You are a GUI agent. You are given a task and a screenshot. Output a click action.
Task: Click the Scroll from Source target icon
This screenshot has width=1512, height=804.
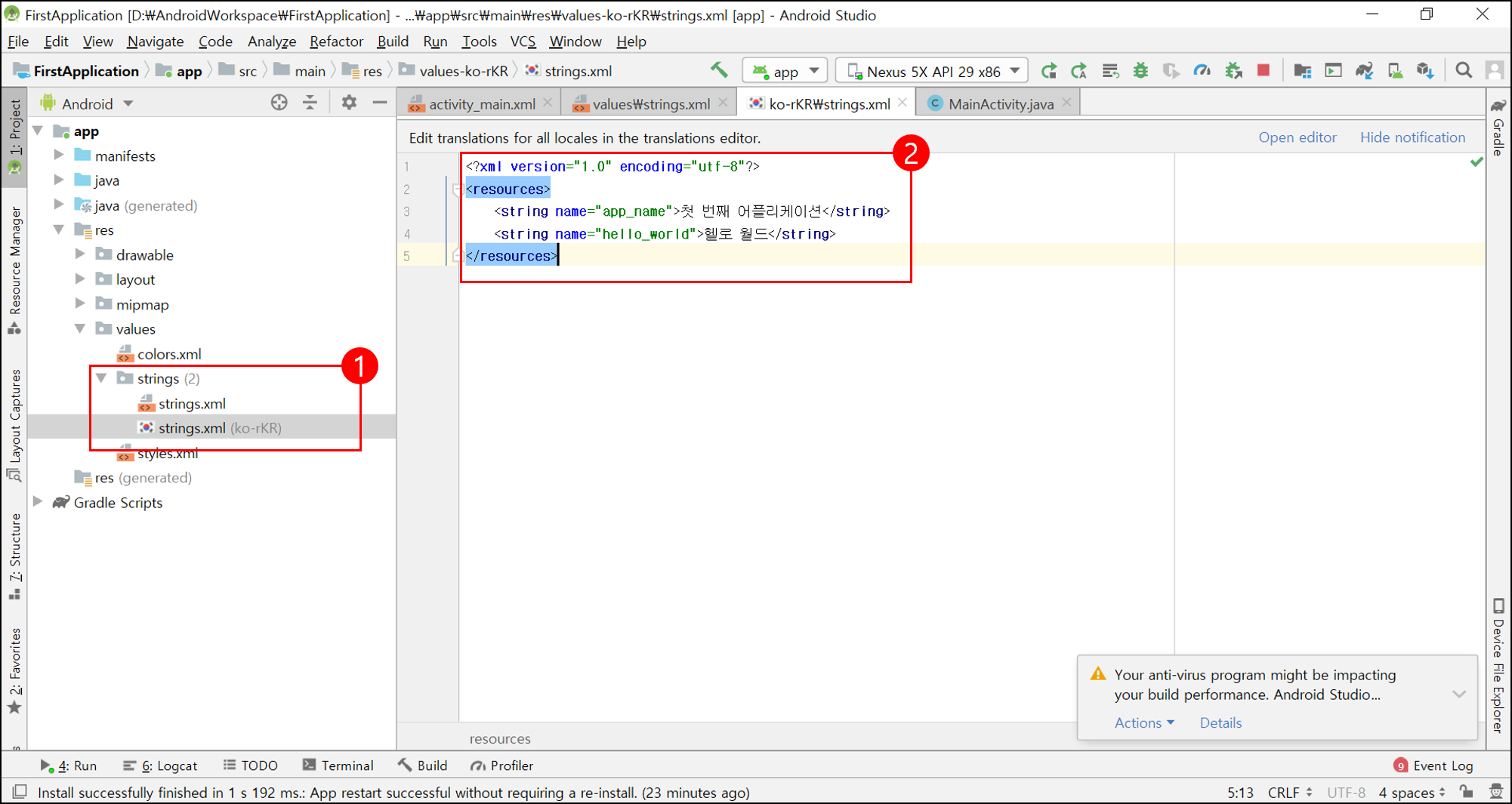[x=279, y=103]
